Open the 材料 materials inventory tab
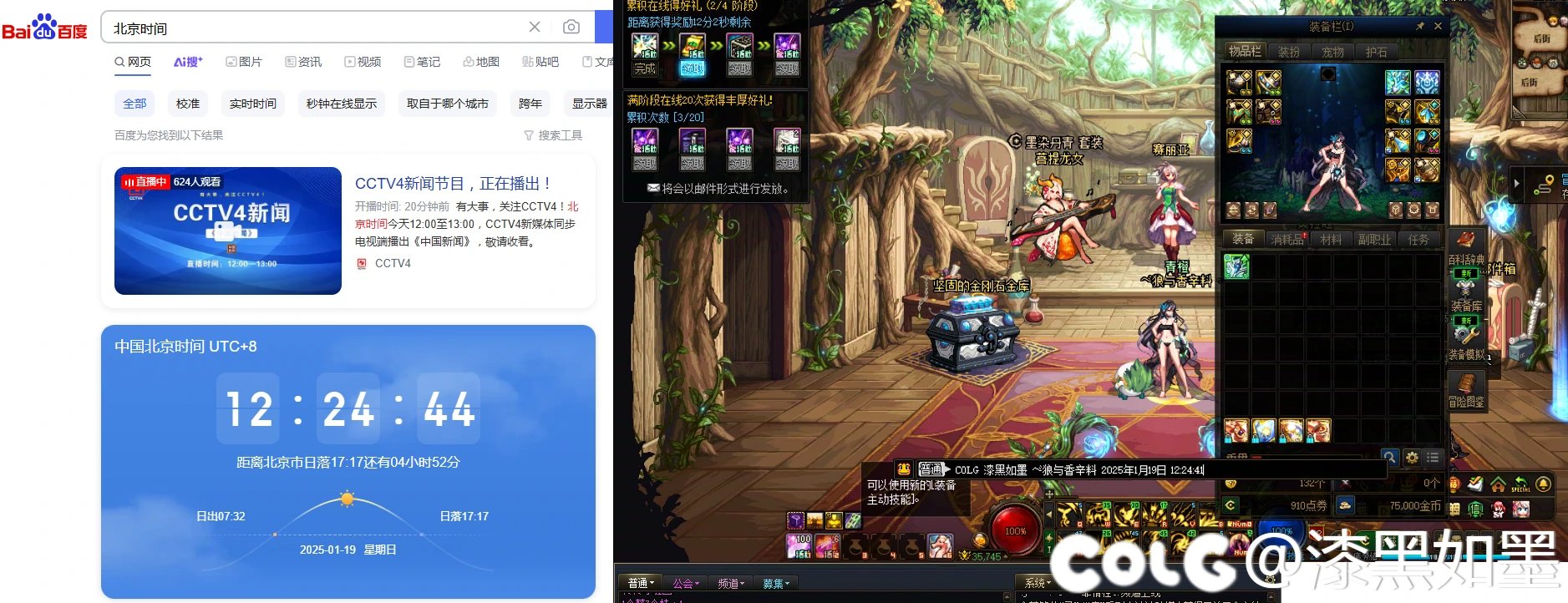Screen dimensions: 1568x603 coord(1331,239)
